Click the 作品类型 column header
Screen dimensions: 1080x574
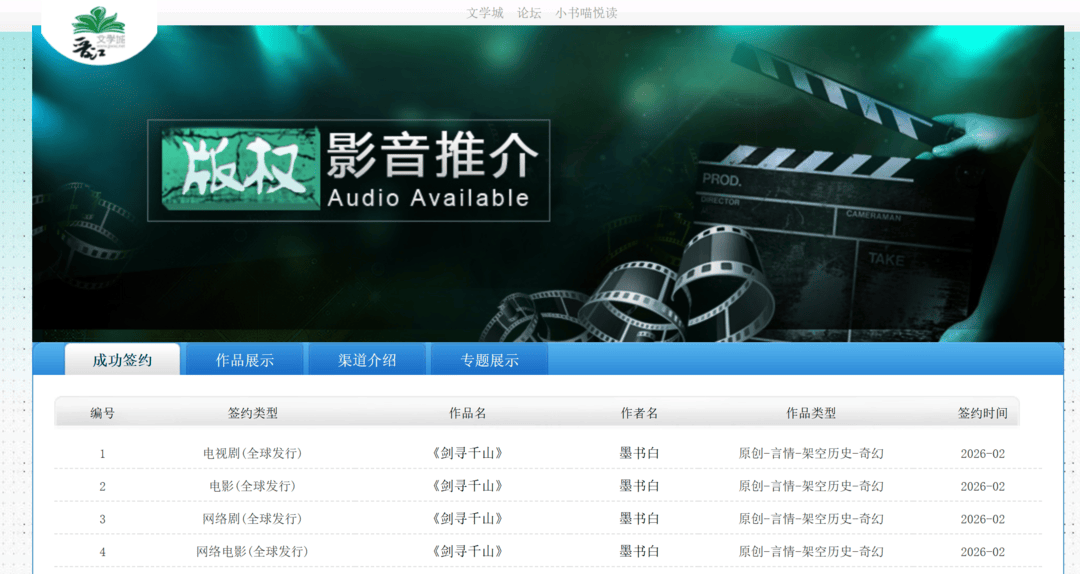click(811, 413)
